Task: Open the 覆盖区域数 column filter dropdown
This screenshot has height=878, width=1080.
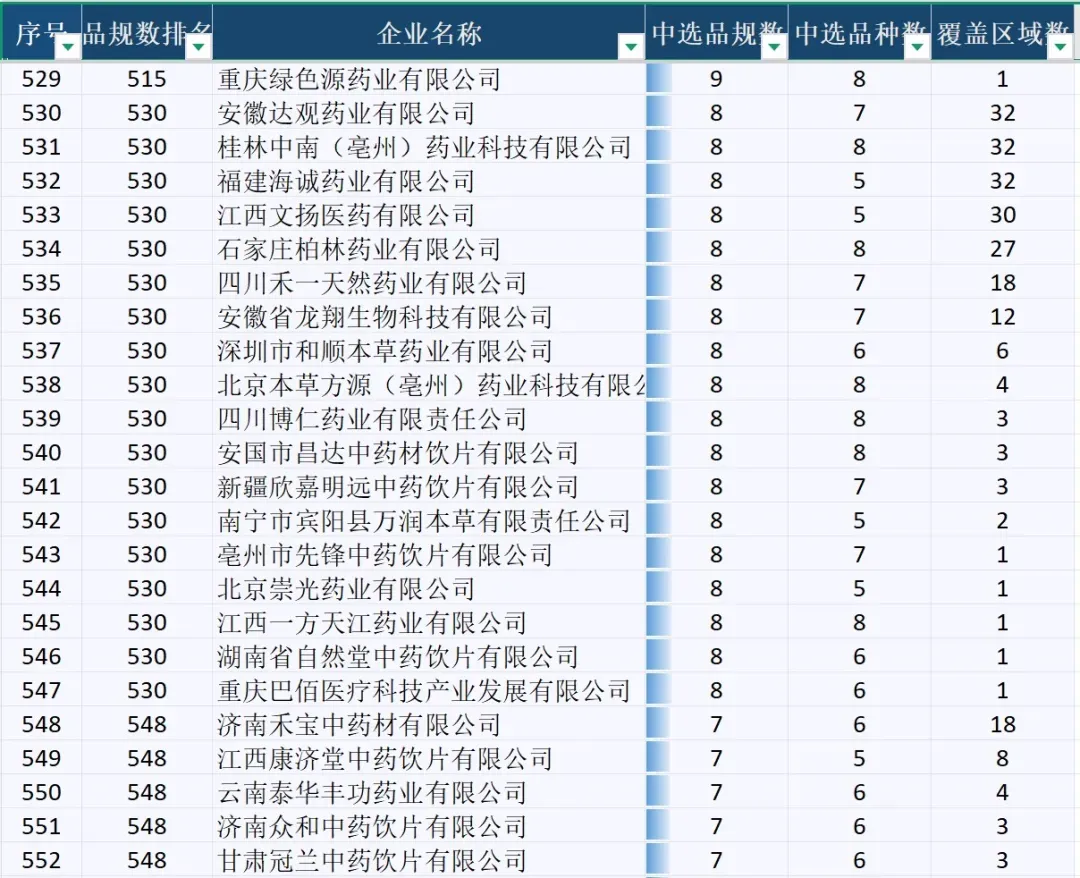Action: tap(1061, 47)
